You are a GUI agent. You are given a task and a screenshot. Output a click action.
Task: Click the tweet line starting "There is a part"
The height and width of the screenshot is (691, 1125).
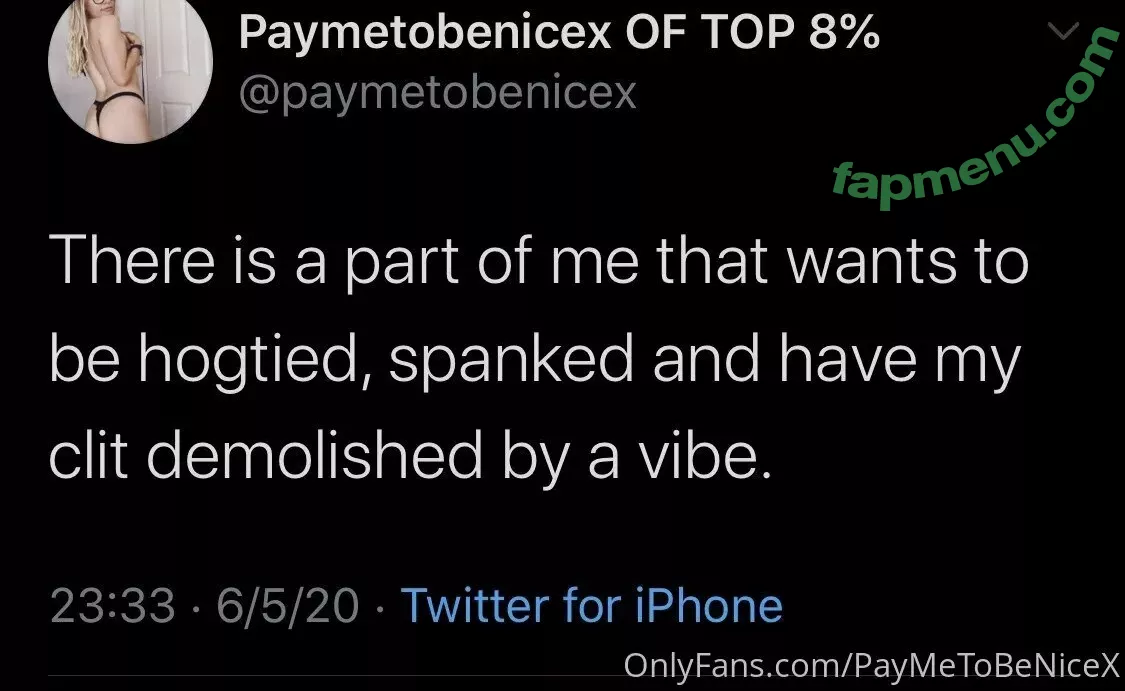[x=538, y=262]
